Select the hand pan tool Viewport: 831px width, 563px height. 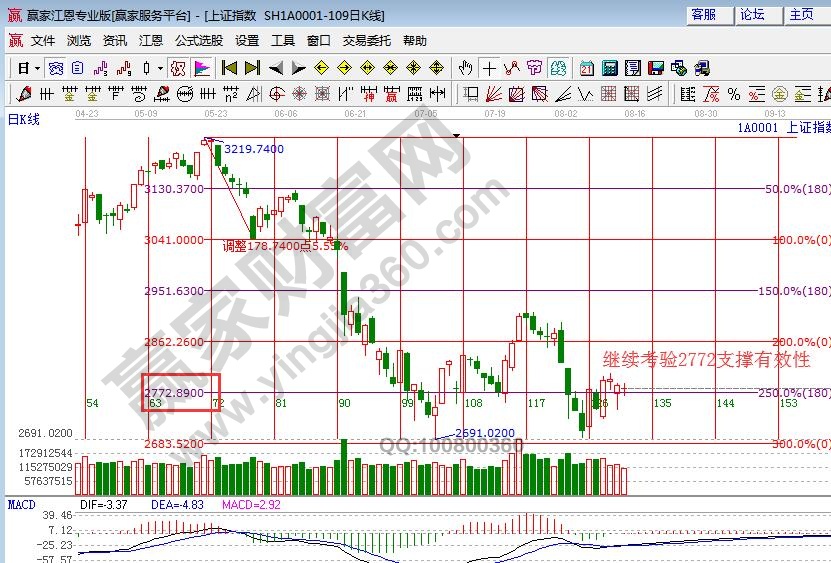click(x=465, y=69)
